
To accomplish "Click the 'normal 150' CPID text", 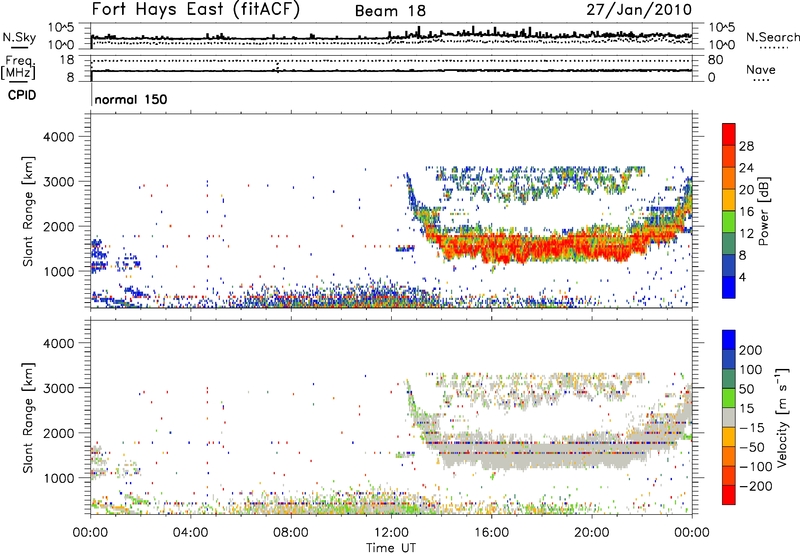I will (131, 99).
